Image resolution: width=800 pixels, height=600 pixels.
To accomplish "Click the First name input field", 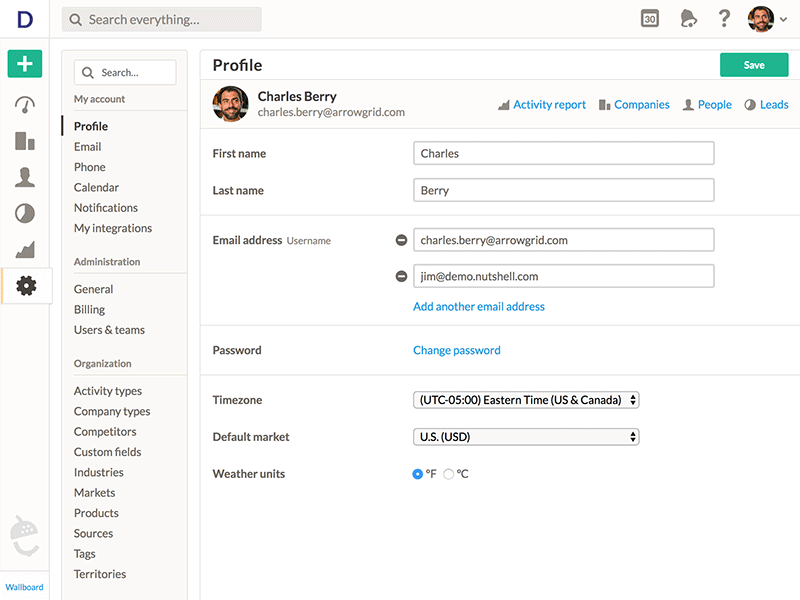I will click(x=564, y=153).
